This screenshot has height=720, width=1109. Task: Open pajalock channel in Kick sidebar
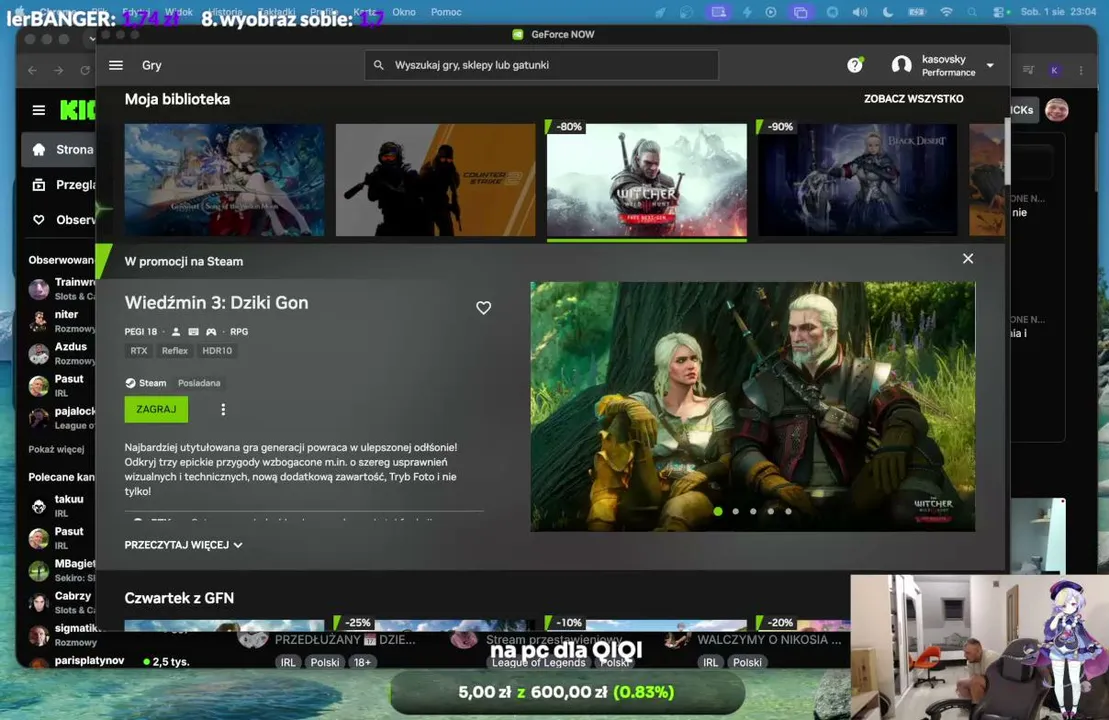(62, 417)
